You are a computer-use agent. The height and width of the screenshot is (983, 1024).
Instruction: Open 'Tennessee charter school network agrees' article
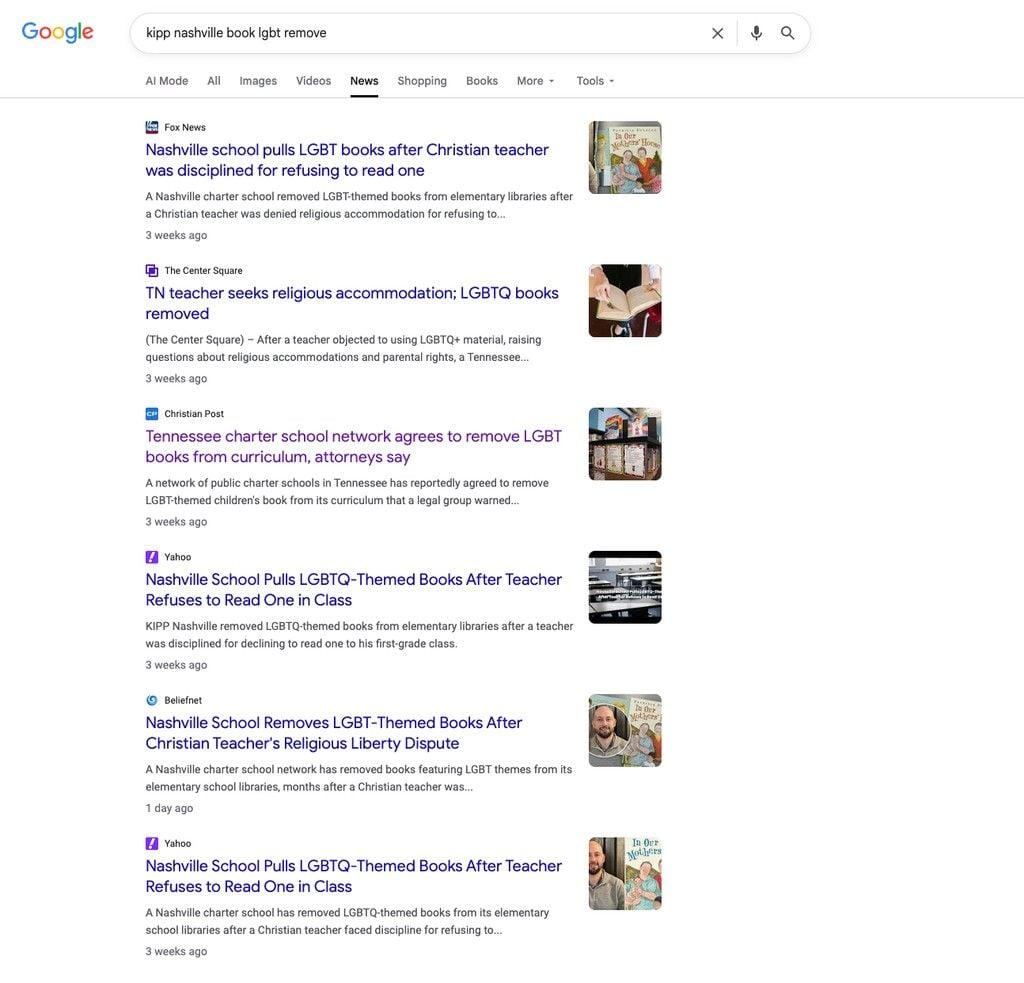[x=353, y=446]
